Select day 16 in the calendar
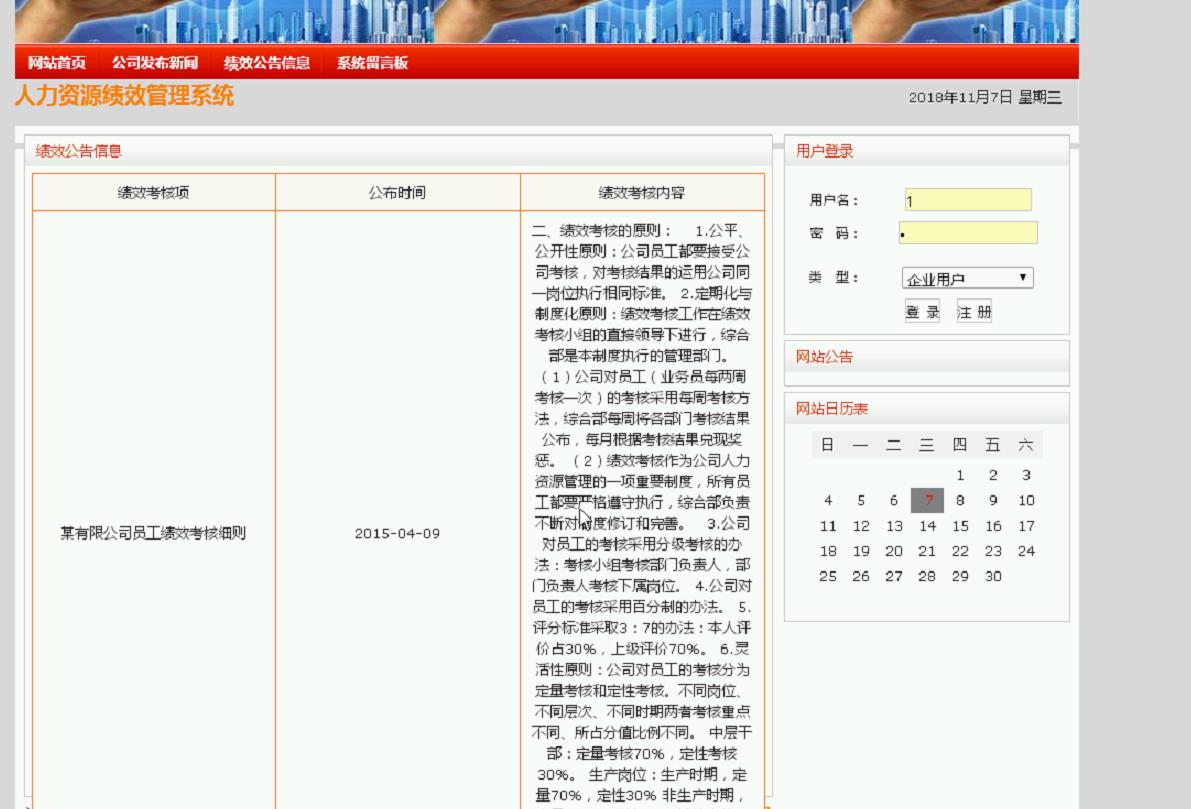The height and width of the screenshot is (809, 1191). [993, 526]
